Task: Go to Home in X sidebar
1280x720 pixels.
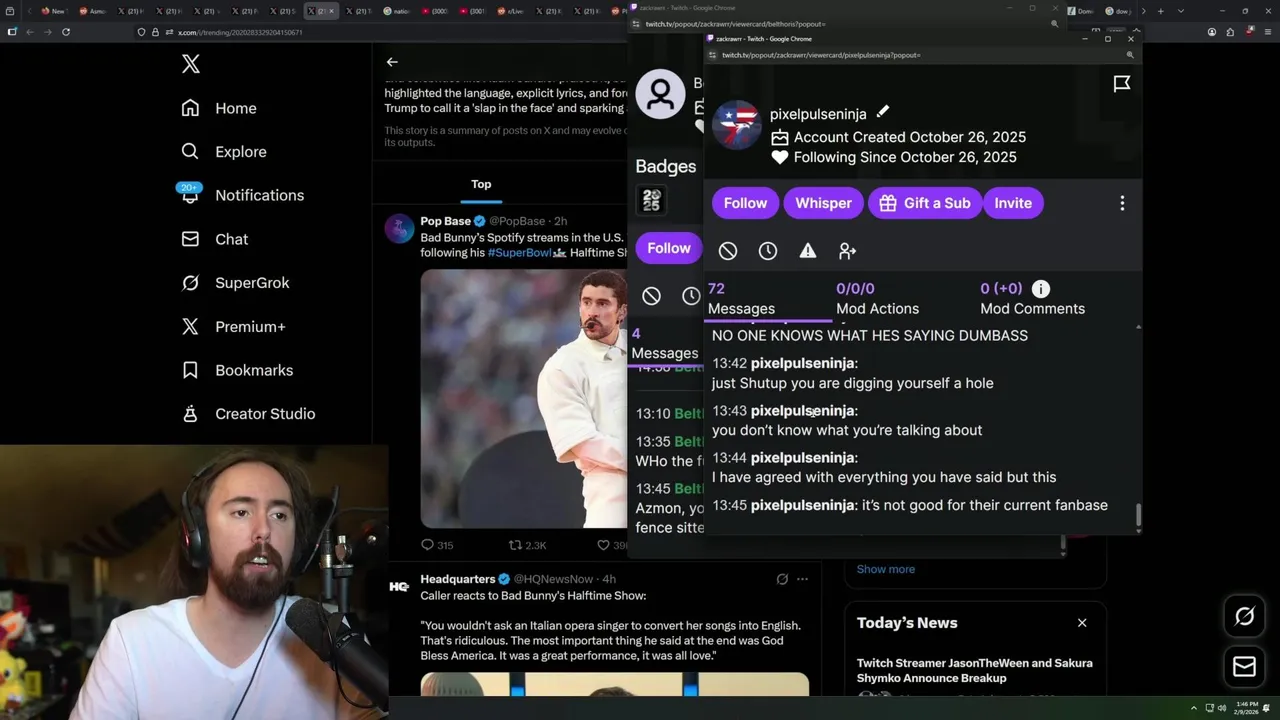Action: point(219,108)
